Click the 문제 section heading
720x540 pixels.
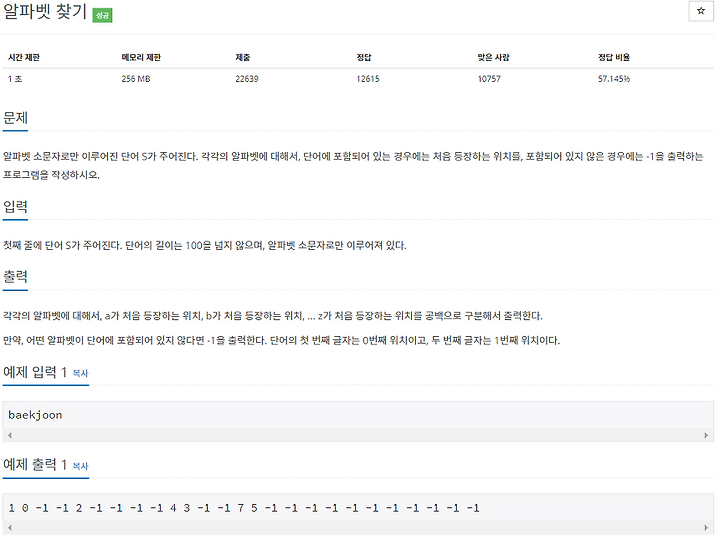(15, 118)
